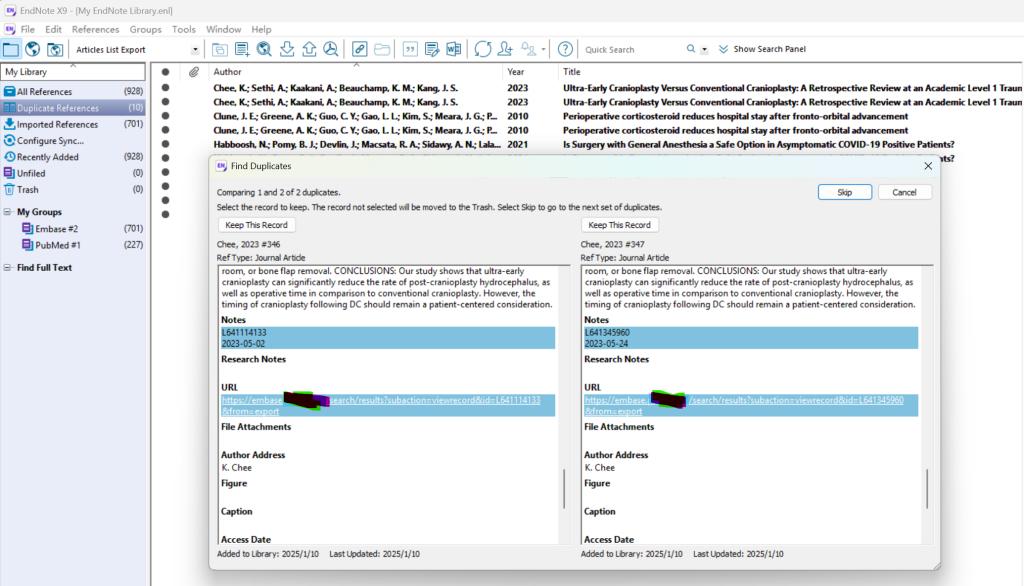Click the Online Search magnifier-globe icon
Viewport: 1024px width, 586px height.
(264, 49)
